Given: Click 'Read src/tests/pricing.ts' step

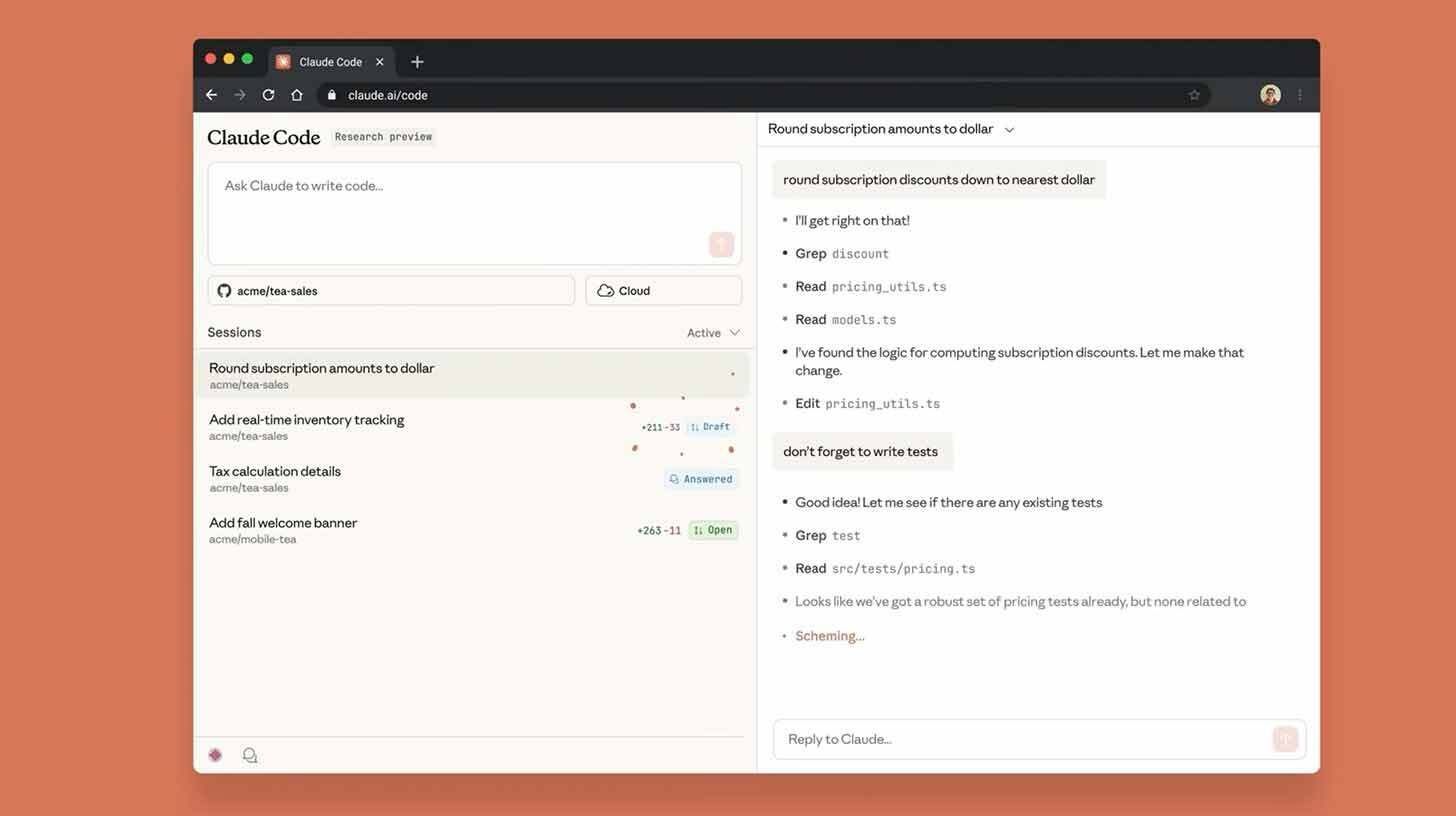Looking at the screenshot, I should pyautogui.click(x=885, y=569).
